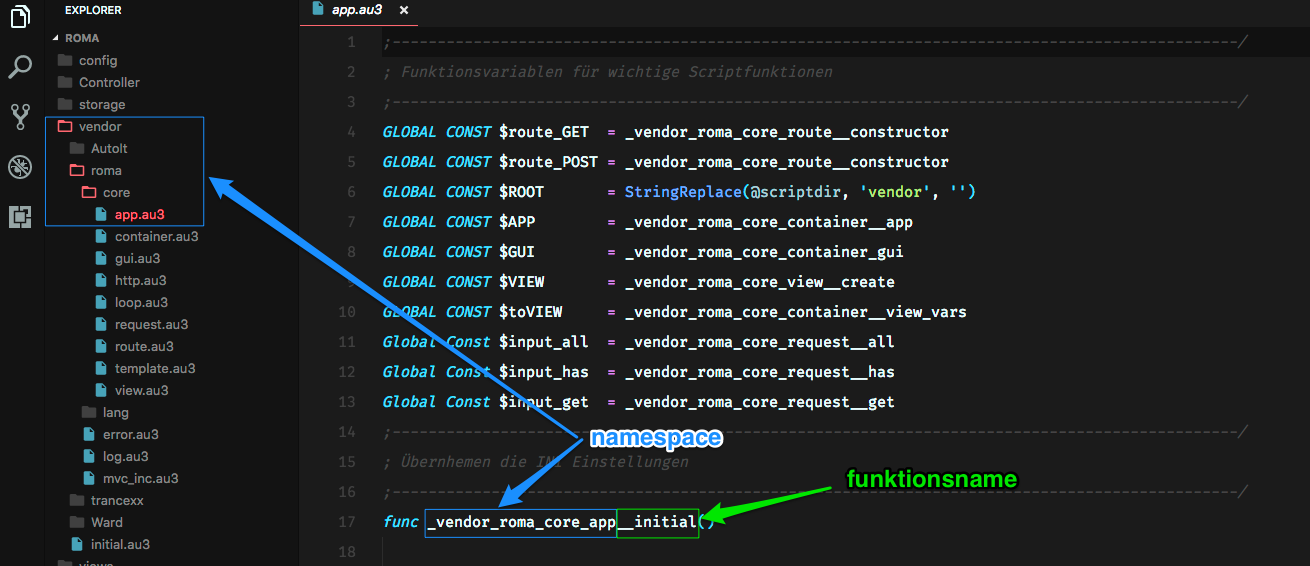This screenshot has width=1310, height=566.
Task: Open the Search magnifier in activity bar
Action: 20,68
